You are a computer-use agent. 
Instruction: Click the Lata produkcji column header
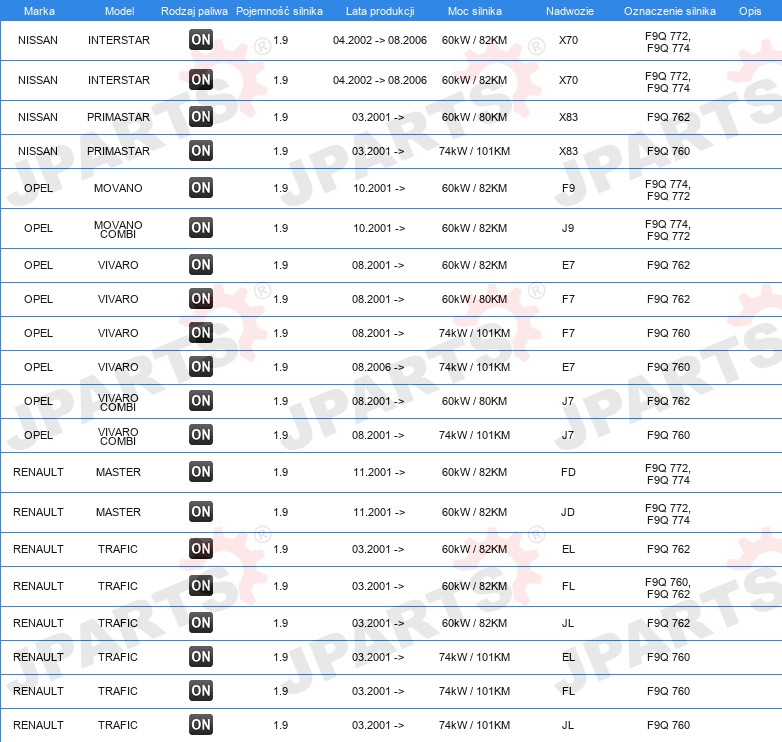point(380,11)
